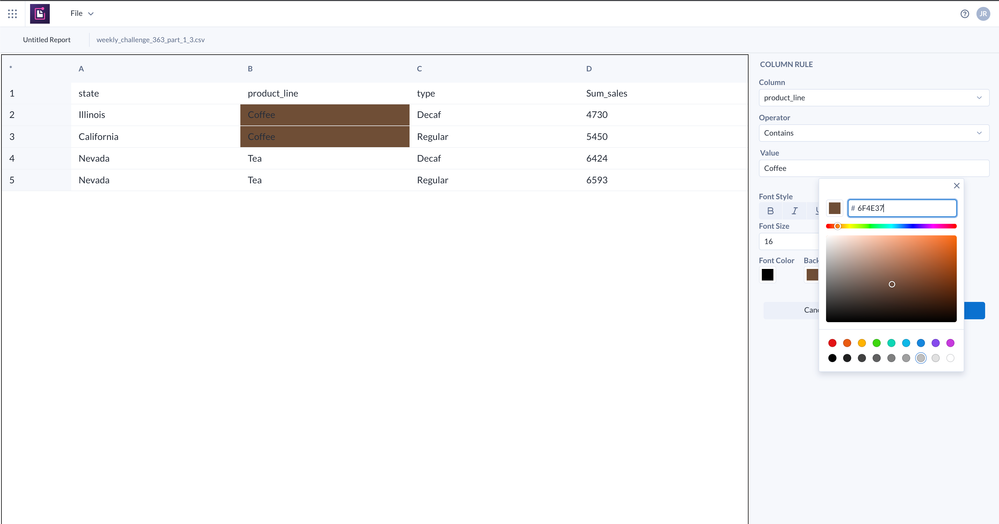The width and height of the screenshot is (999, 524).
Task: Click the Tea cell in row 4
Action: pyautogui.click(x=325, y=158)
